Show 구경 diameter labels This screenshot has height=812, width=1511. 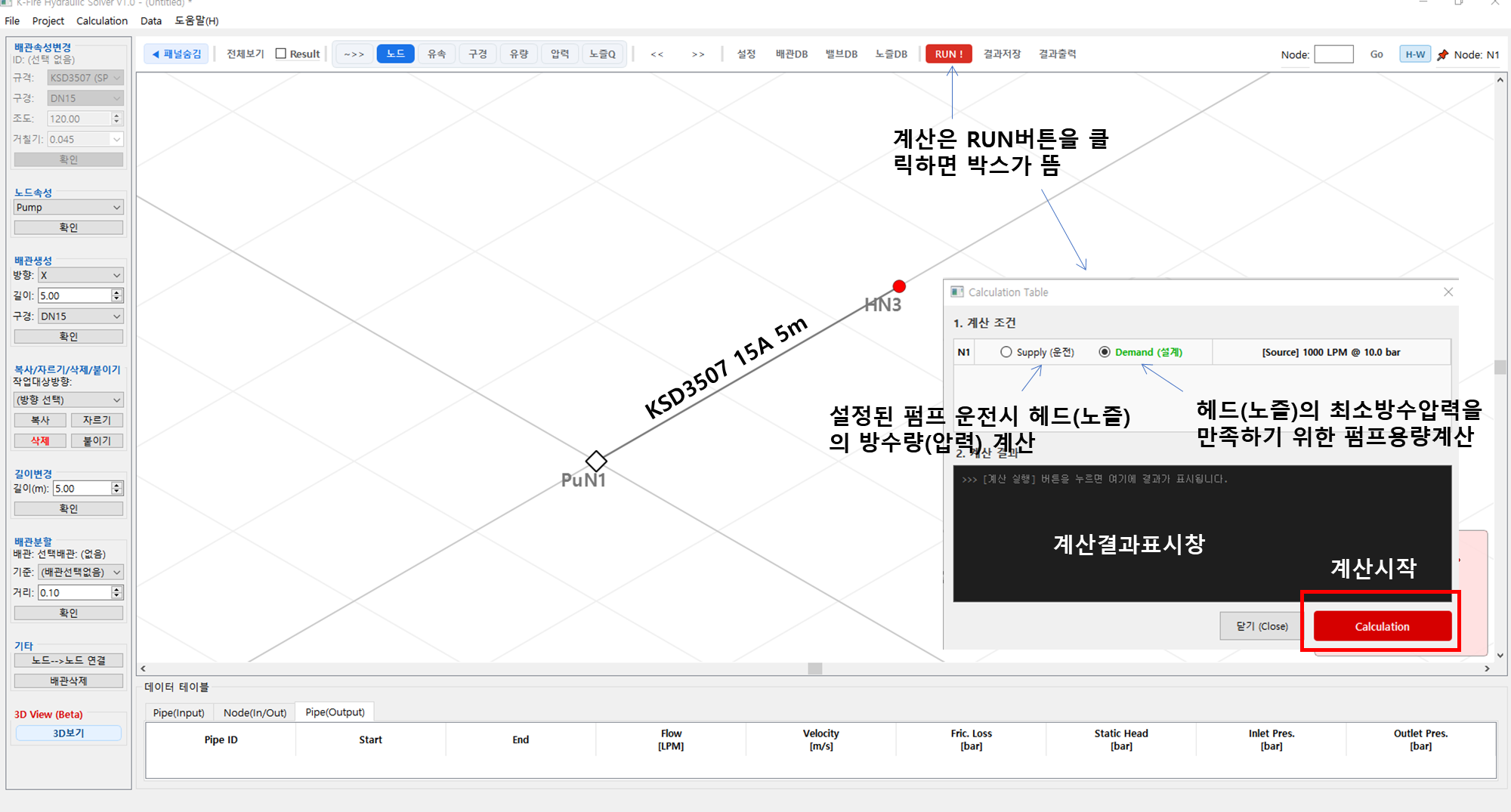point(477,54)
